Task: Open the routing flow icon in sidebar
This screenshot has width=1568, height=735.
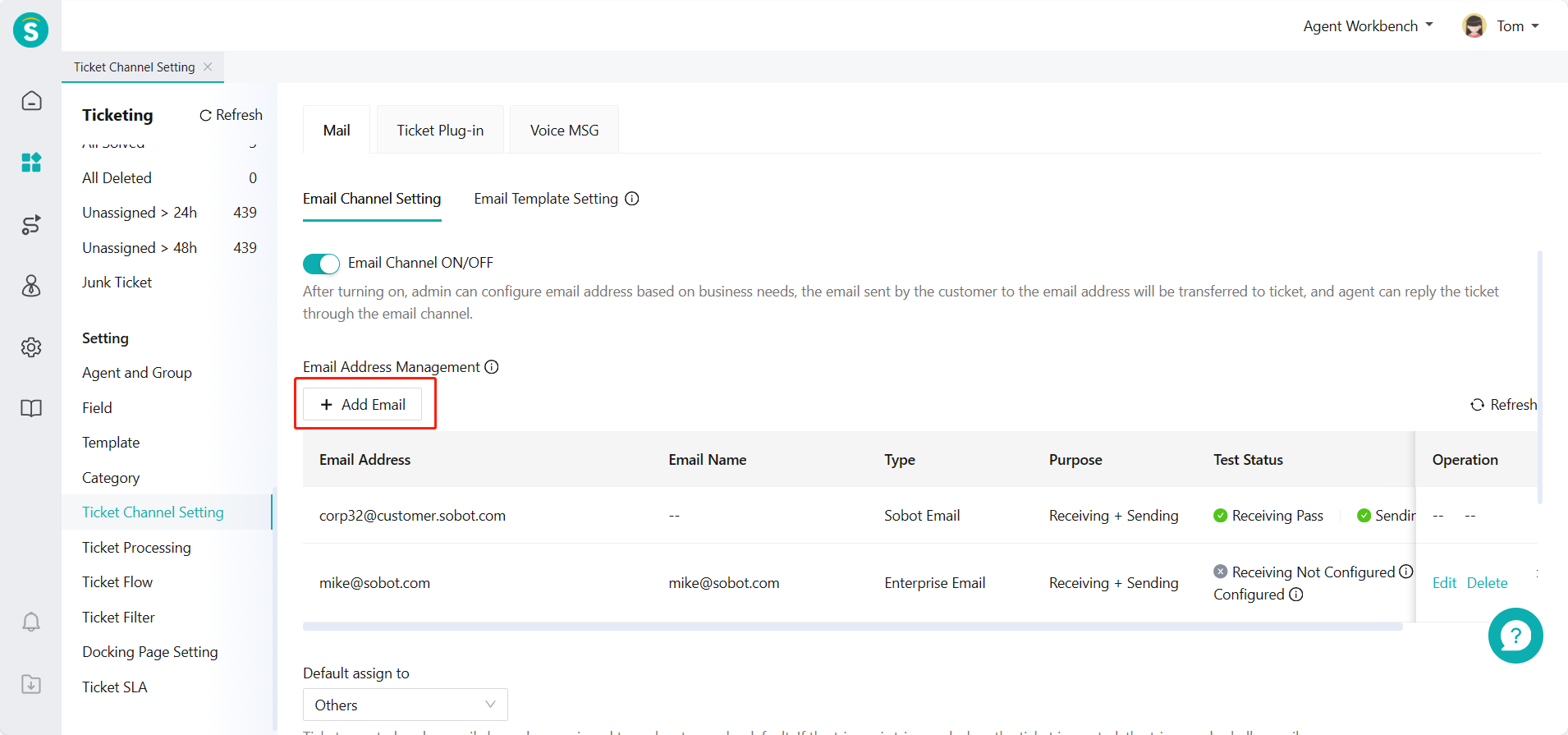Action: tap(31, 224)
